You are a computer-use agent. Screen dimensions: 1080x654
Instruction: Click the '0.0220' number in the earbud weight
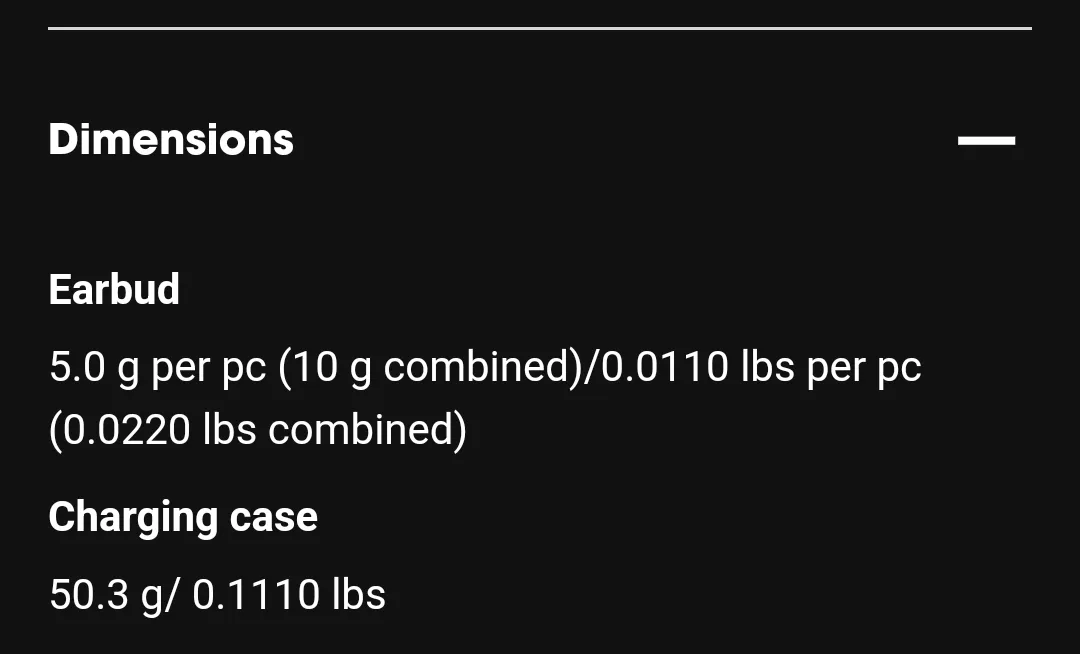click(x=126, y=430)
